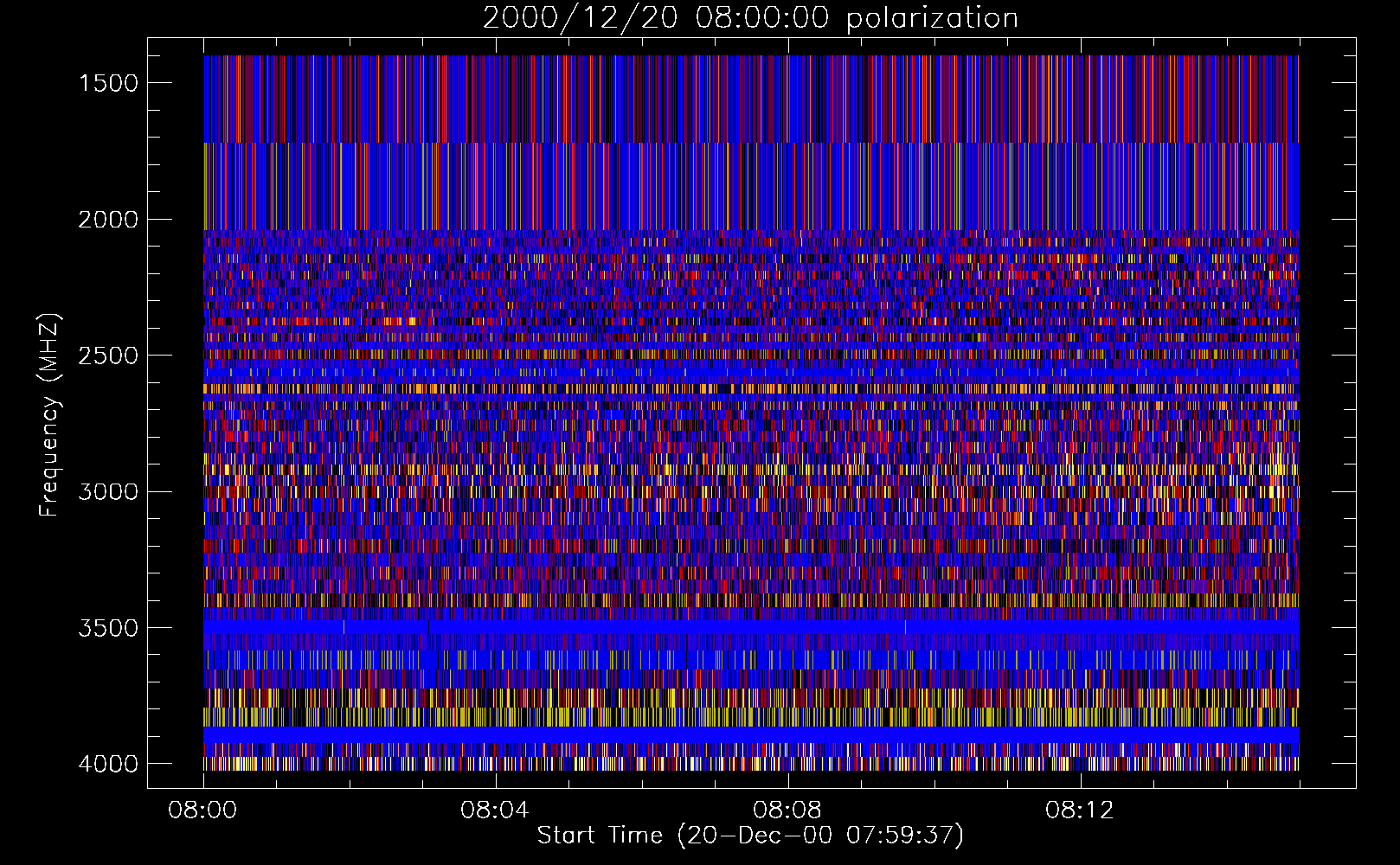
Task: Click the 08:00 time axis label
Action: [203, 811]
